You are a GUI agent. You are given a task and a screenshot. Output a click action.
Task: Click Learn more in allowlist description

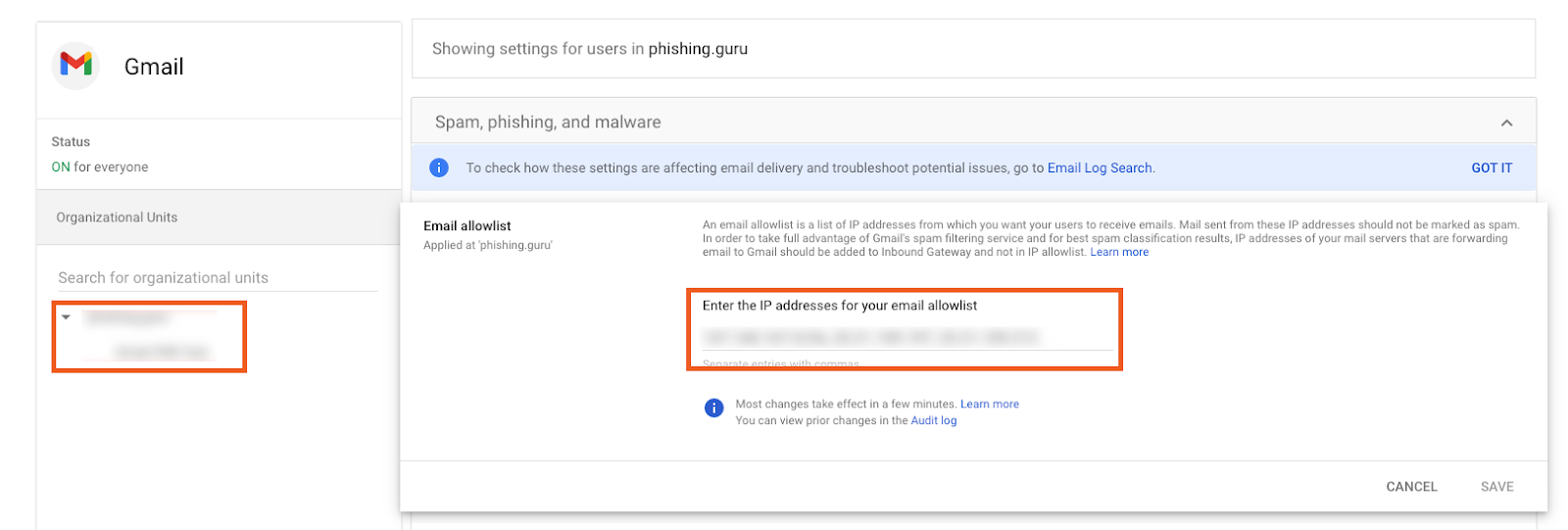[1119, 252]
